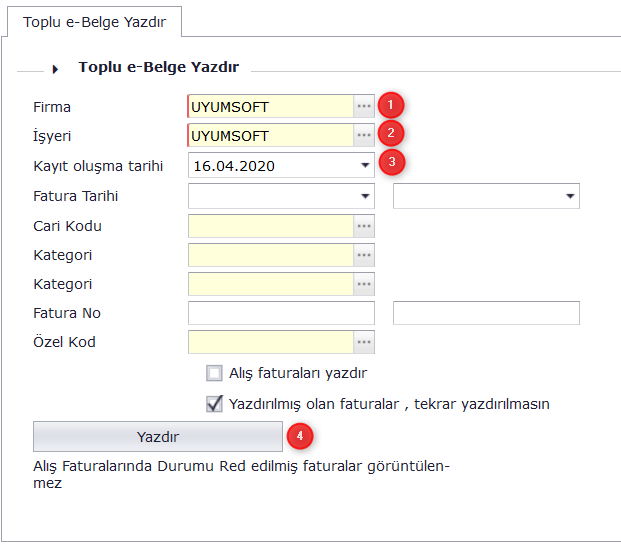Expand the Kayıt oluşma tarihi date dropdown

click(363, 166)
